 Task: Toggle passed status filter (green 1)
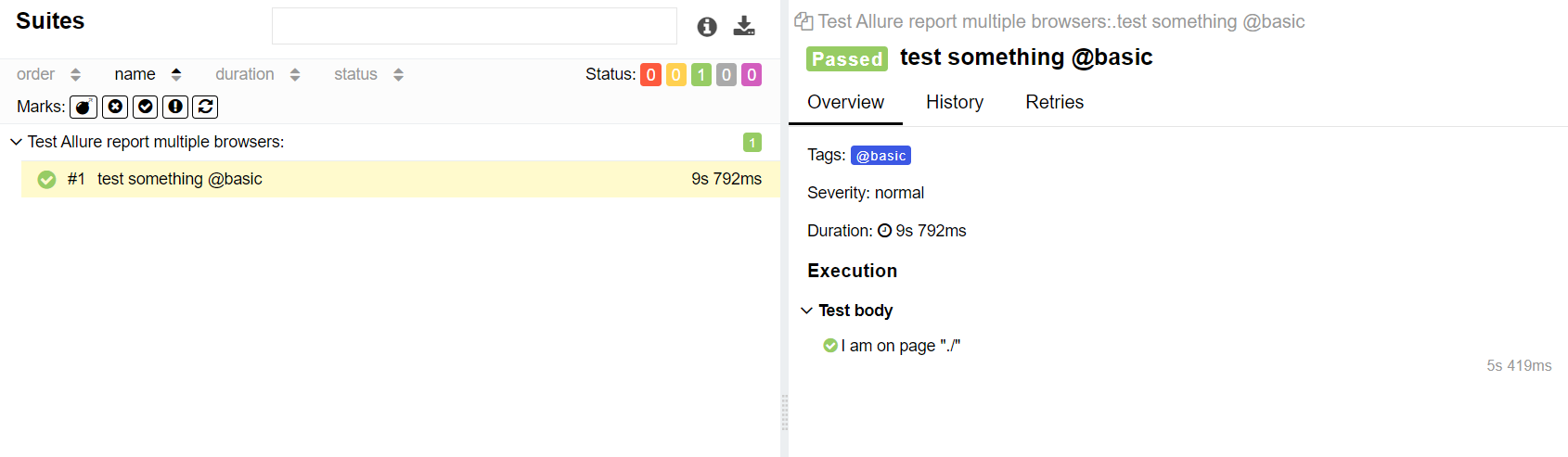click(701, 74)
